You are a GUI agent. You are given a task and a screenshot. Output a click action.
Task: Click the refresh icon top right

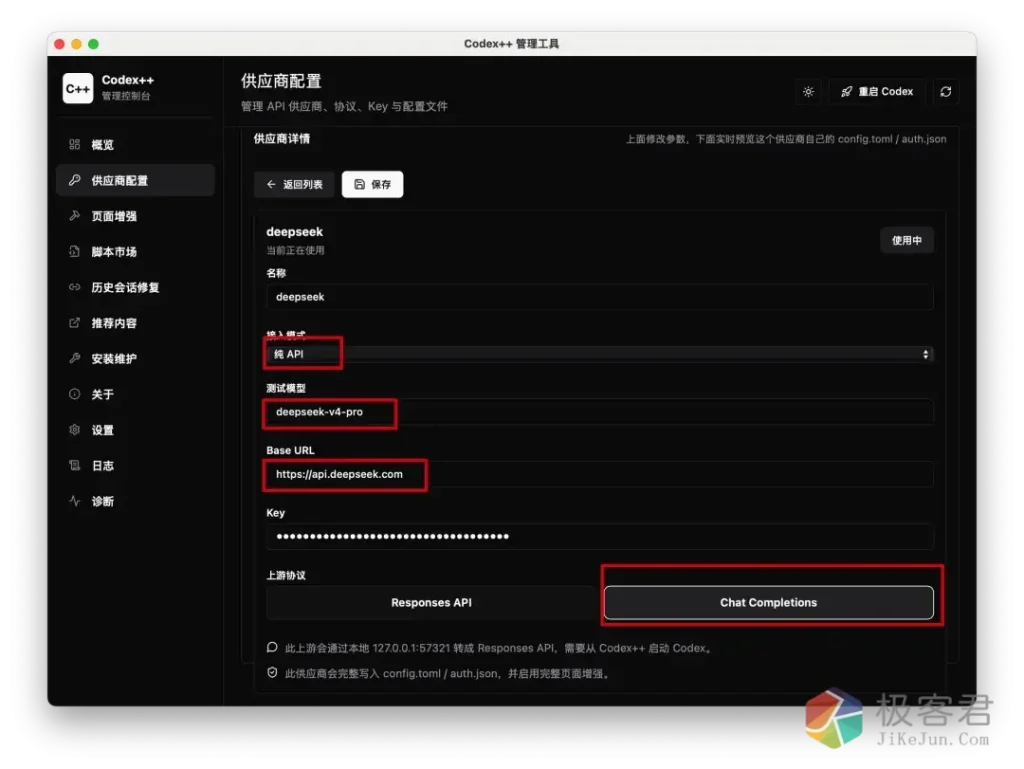[x=946, y=91]
